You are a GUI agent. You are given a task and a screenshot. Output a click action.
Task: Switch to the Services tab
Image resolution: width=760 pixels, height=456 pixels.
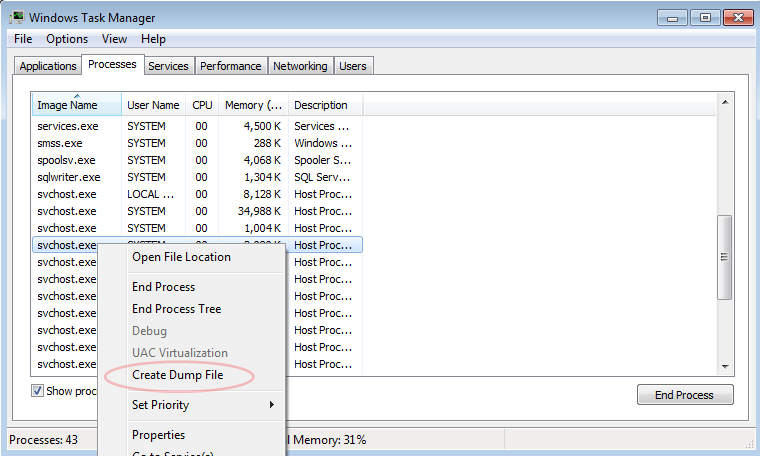coord(168,66)
